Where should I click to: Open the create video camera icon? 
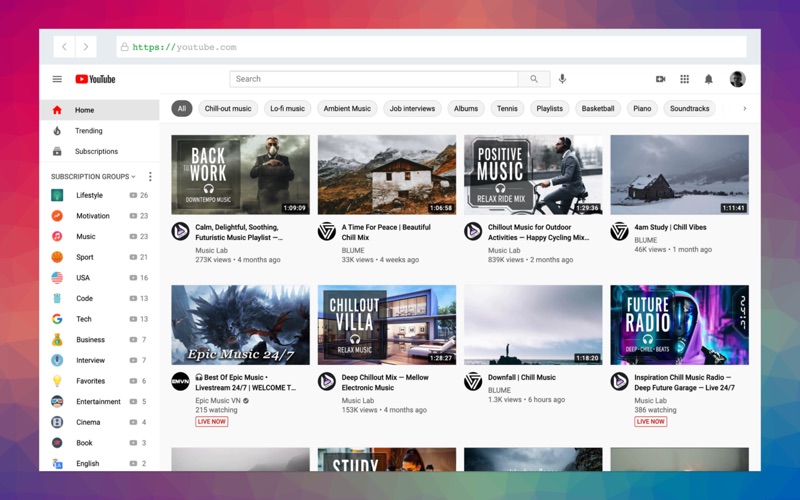(x=661, y=79)
